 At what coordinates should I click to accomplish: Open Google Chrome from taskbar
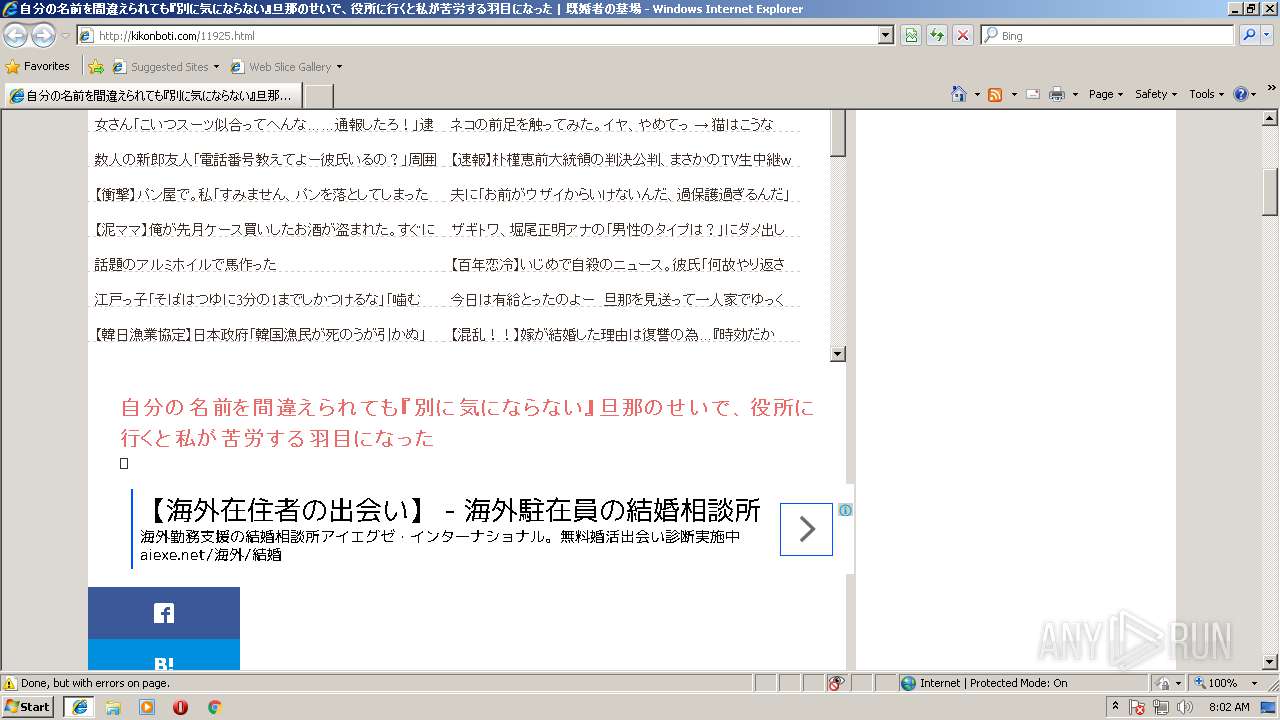pyautogui.click(x=214, y=707)
